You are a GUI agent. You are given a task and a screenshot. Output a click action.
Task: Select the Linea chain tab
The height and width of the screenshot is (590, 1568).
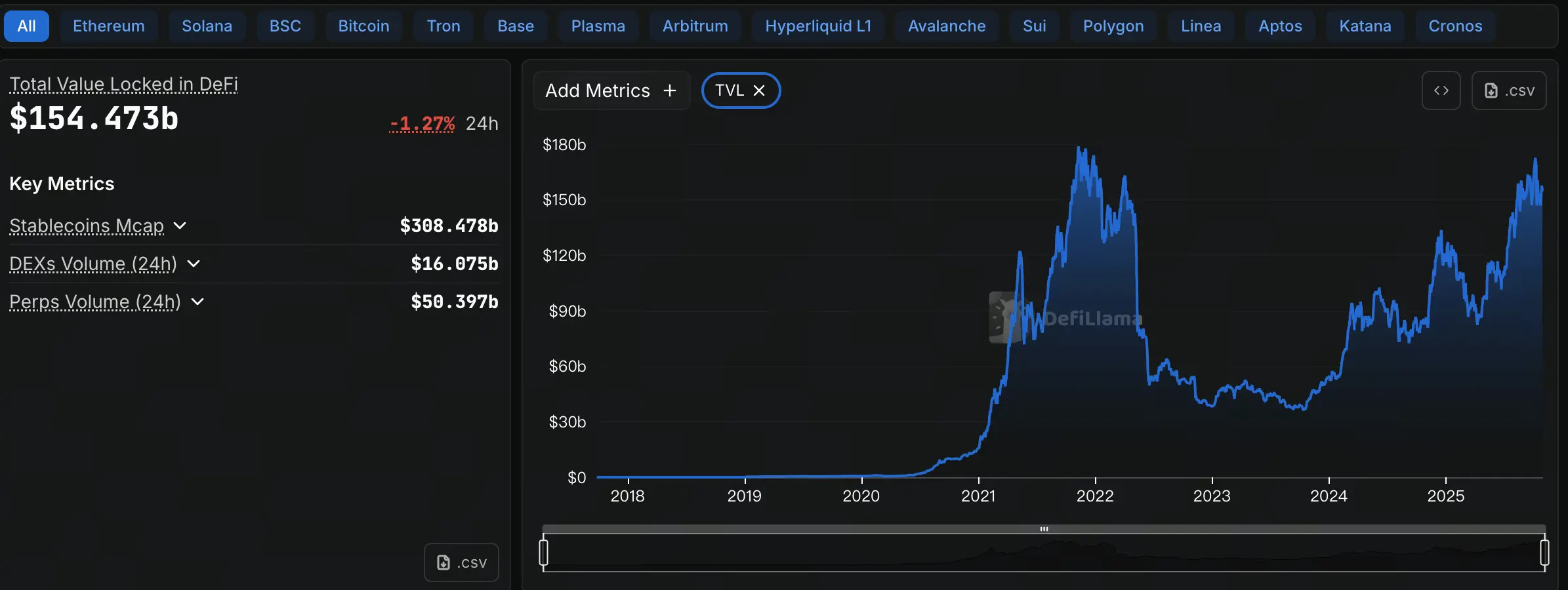1201,26
